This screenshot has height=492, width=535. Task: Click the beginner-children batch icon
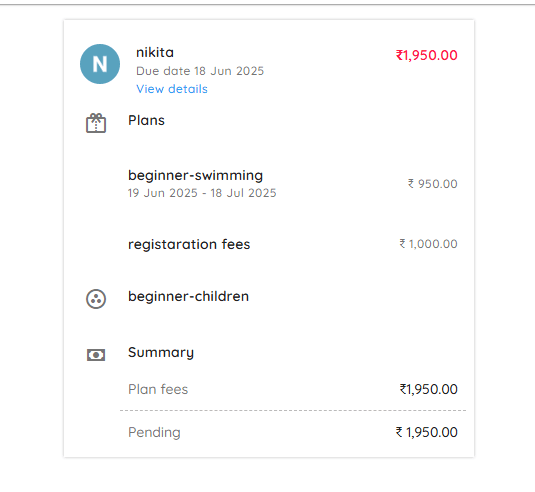[96, 299]
